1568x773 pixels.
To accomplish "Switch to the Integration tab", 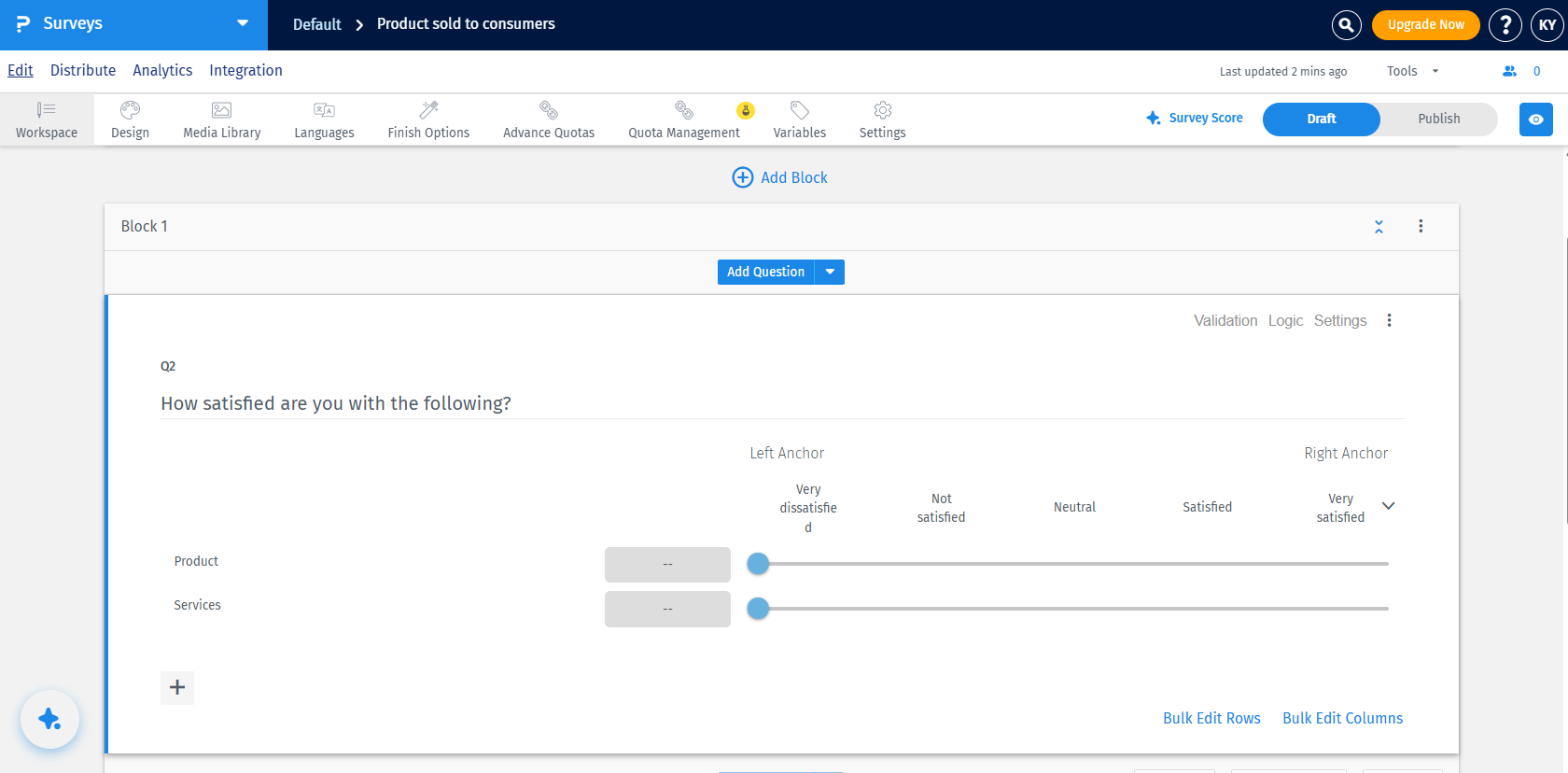I will click(x=245, y=70).
